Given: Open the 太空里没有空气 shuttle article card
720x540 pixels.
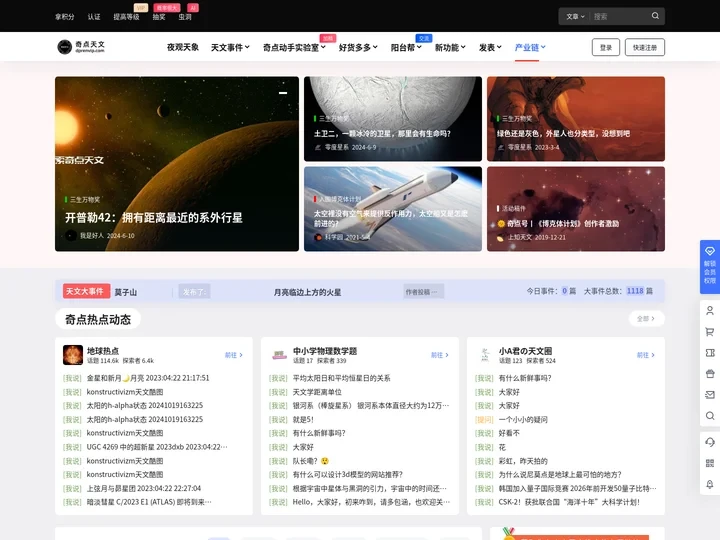Looking at the screenshot, I should click(x=393, y=209).
